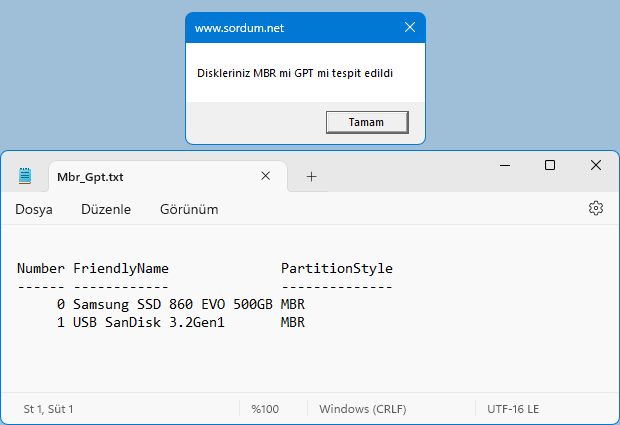Close the Mbr_Gpt.txt tab

coord(265,176)
